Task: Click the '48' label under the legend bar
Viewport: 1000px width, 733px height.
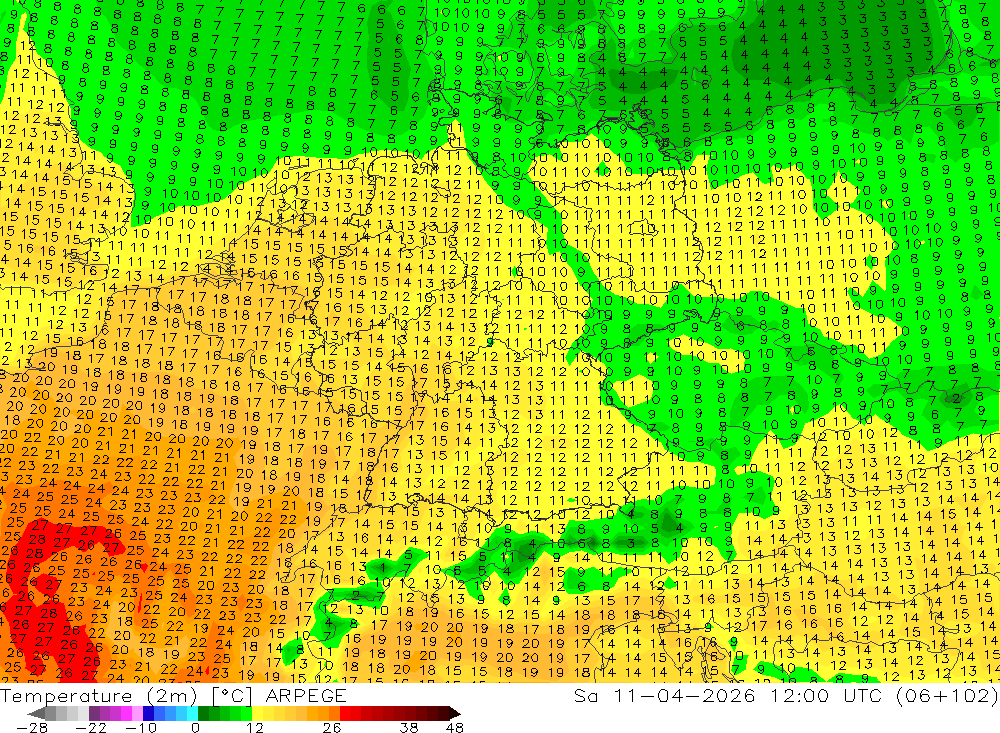Action: [x=454, y=727]
